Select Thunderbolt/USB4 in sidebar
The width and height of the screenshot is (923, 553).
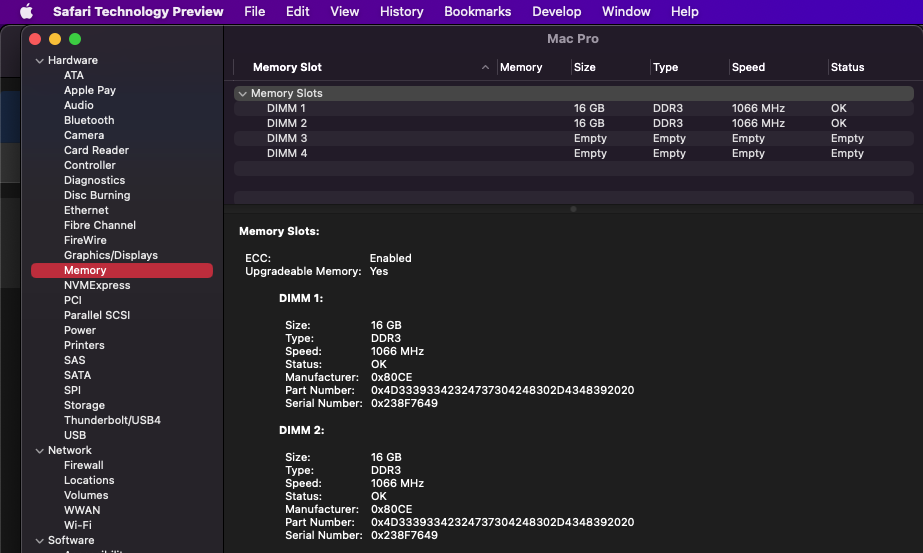[112, 420]
